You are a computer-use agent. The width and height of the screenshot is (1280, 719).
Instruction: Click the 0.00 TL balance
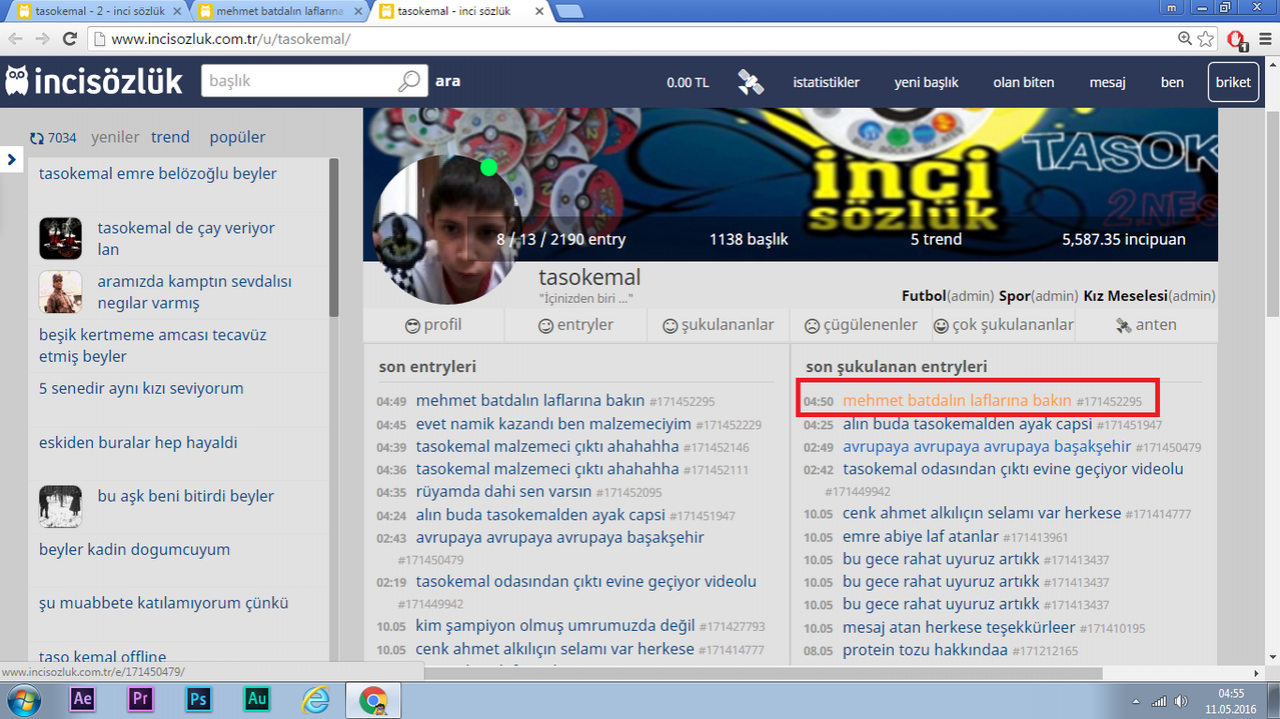pyautogui.click(x=688, y=83)
